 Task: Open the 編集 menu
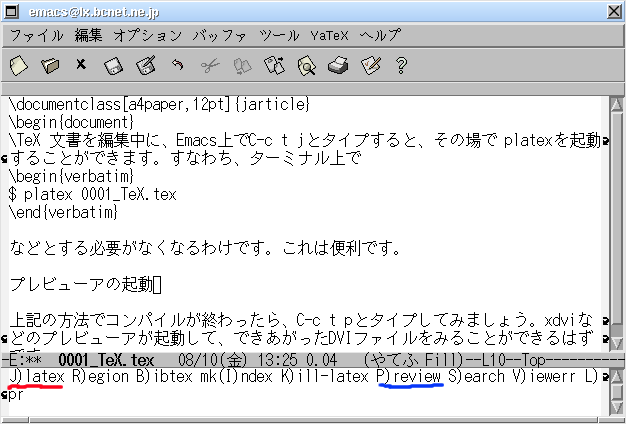click(x=88, y=36)
